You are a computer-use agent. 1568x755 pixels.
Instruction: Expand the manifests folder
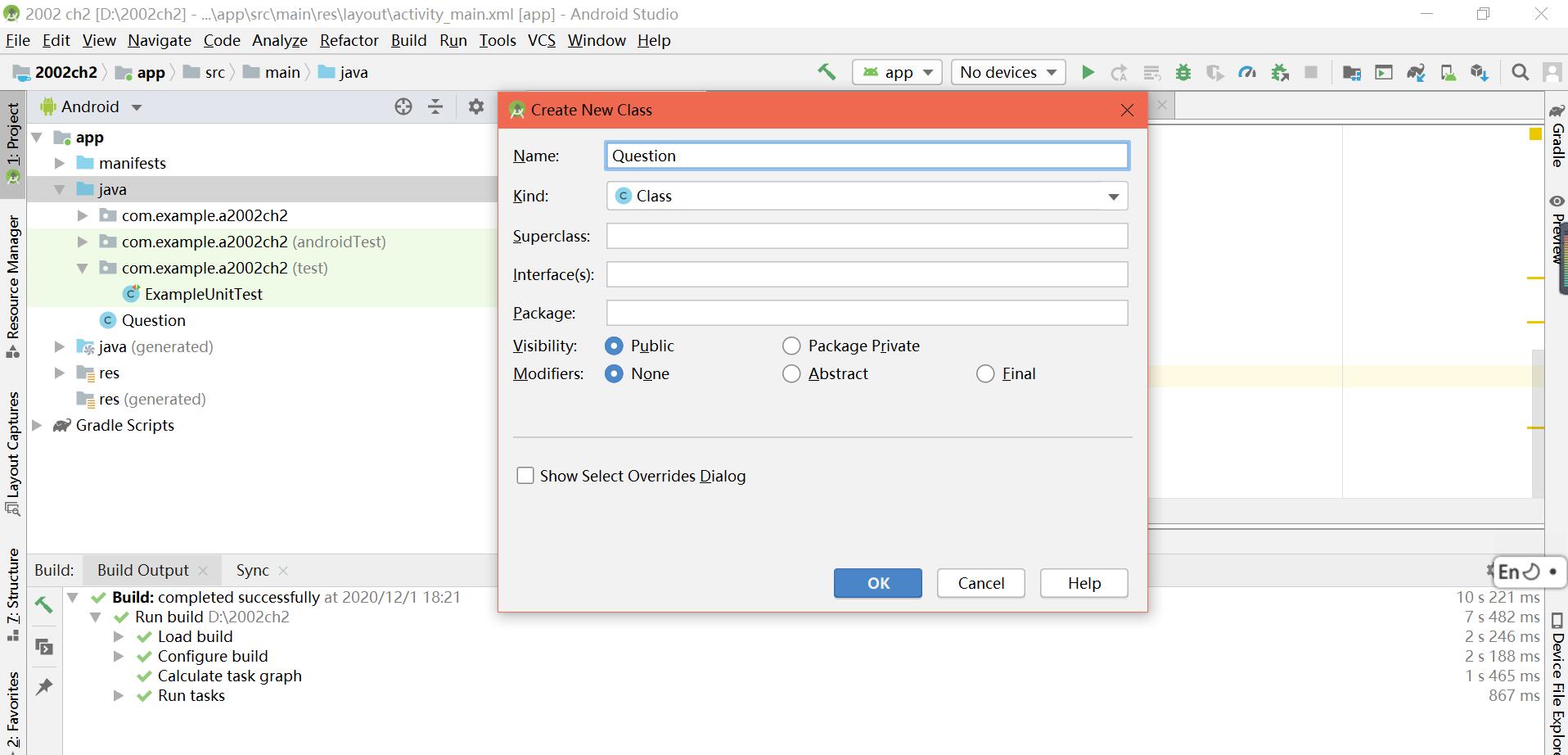click(60, 163)
